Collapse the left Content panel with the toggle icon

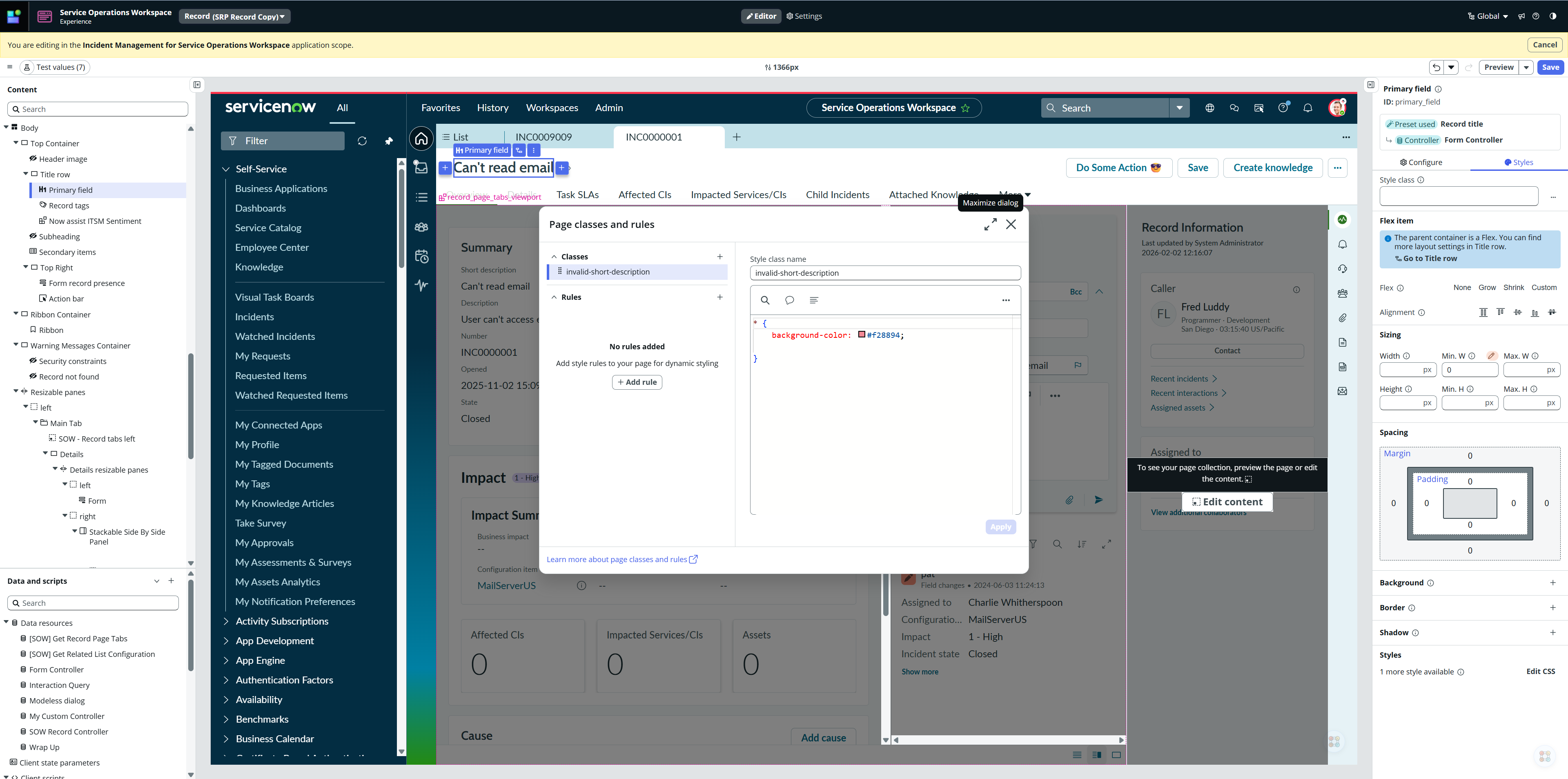pyautogui.click(x=197, y=85)
